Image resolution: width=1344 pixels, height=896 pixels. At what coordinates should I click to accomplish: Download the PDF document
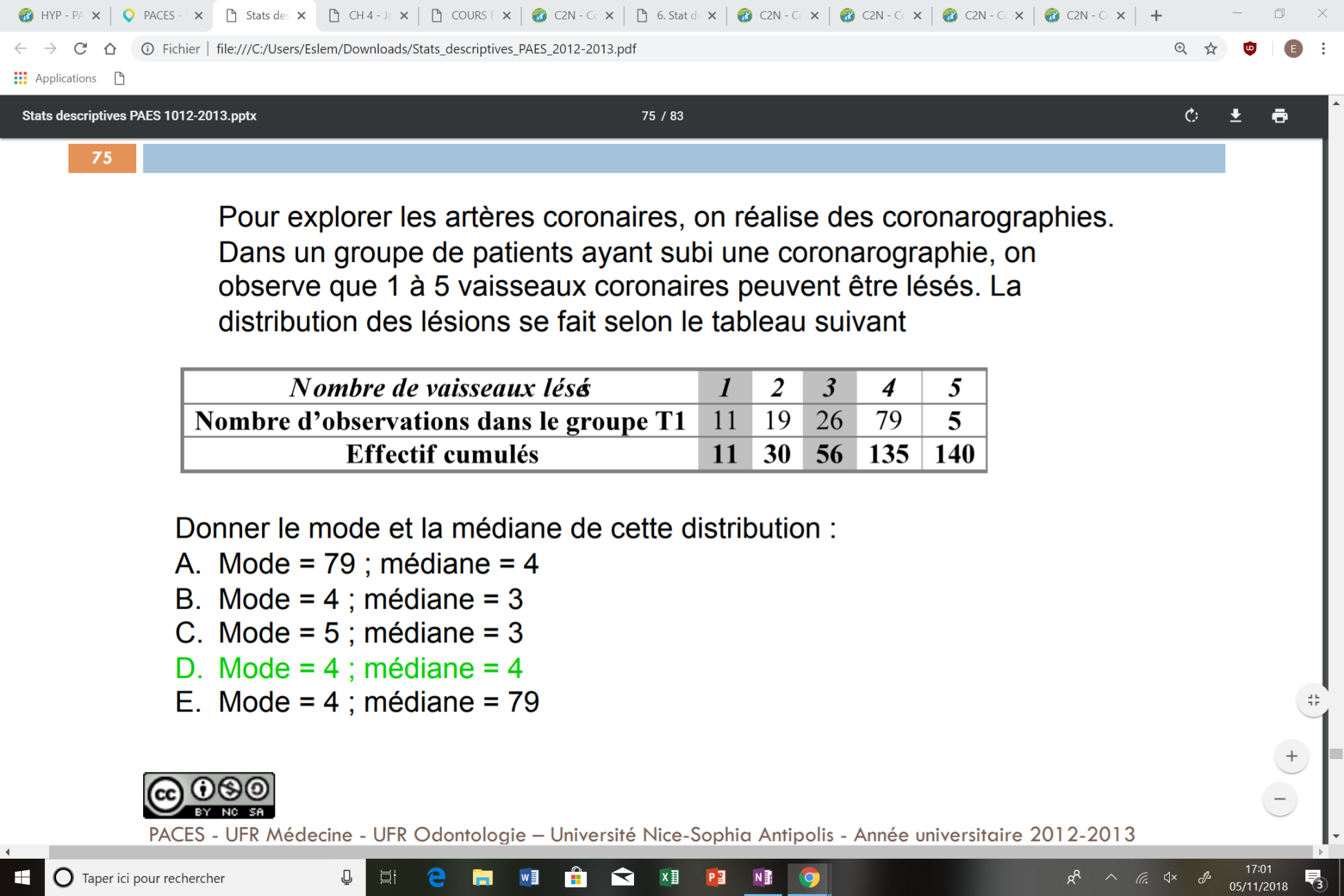tap(1235, 116)
